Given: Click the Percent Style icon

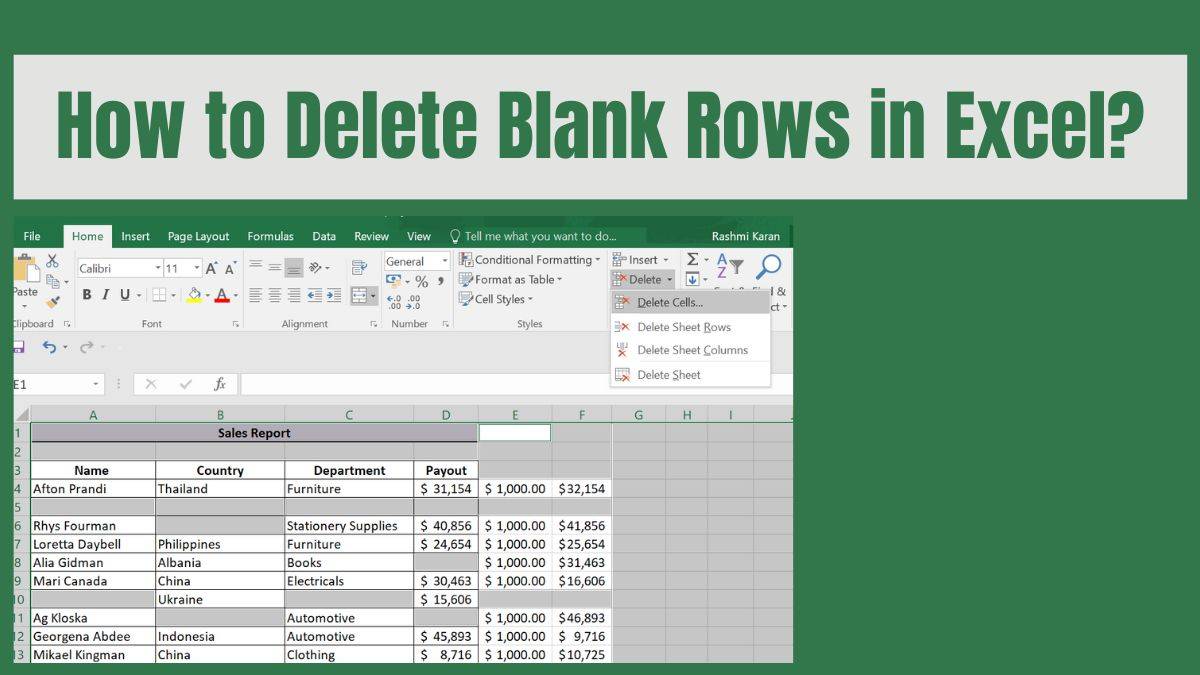Looking at the screenshot, I should [421, 282].
